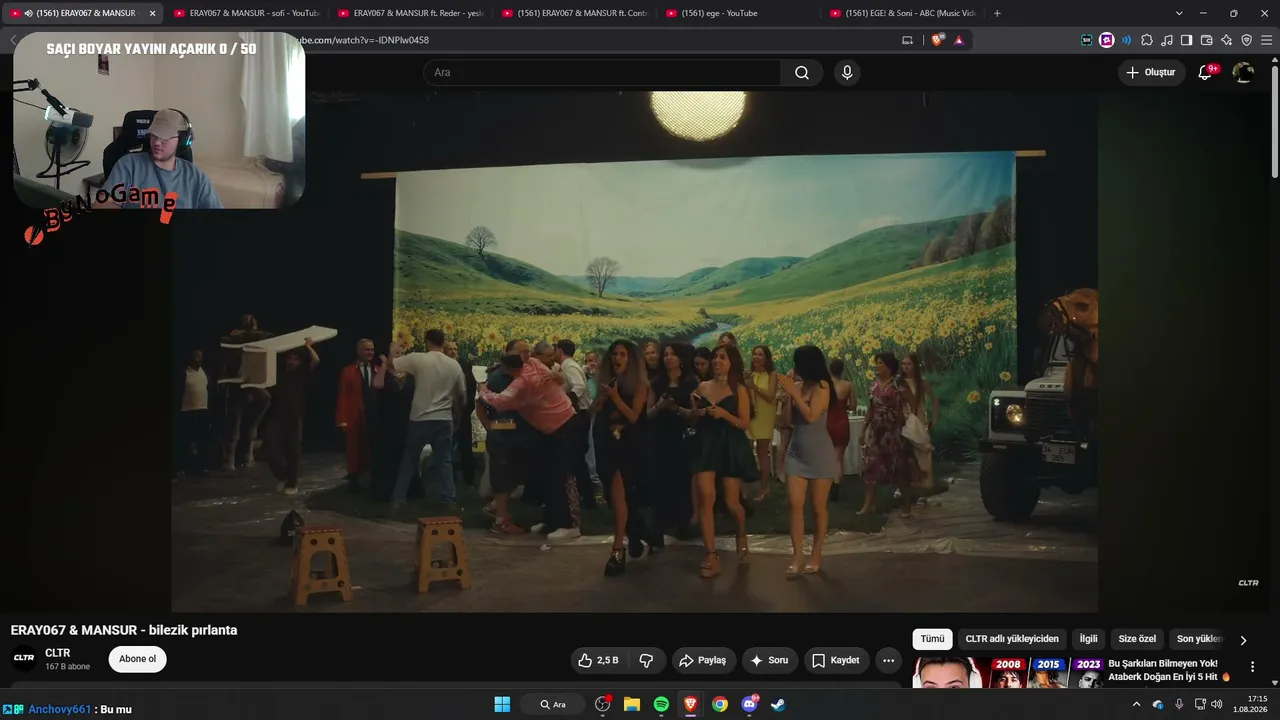Viewport: 1280px width, 720px height.
Task: Show more filter chips with right arrow
Action: (x=1243, y=640)
